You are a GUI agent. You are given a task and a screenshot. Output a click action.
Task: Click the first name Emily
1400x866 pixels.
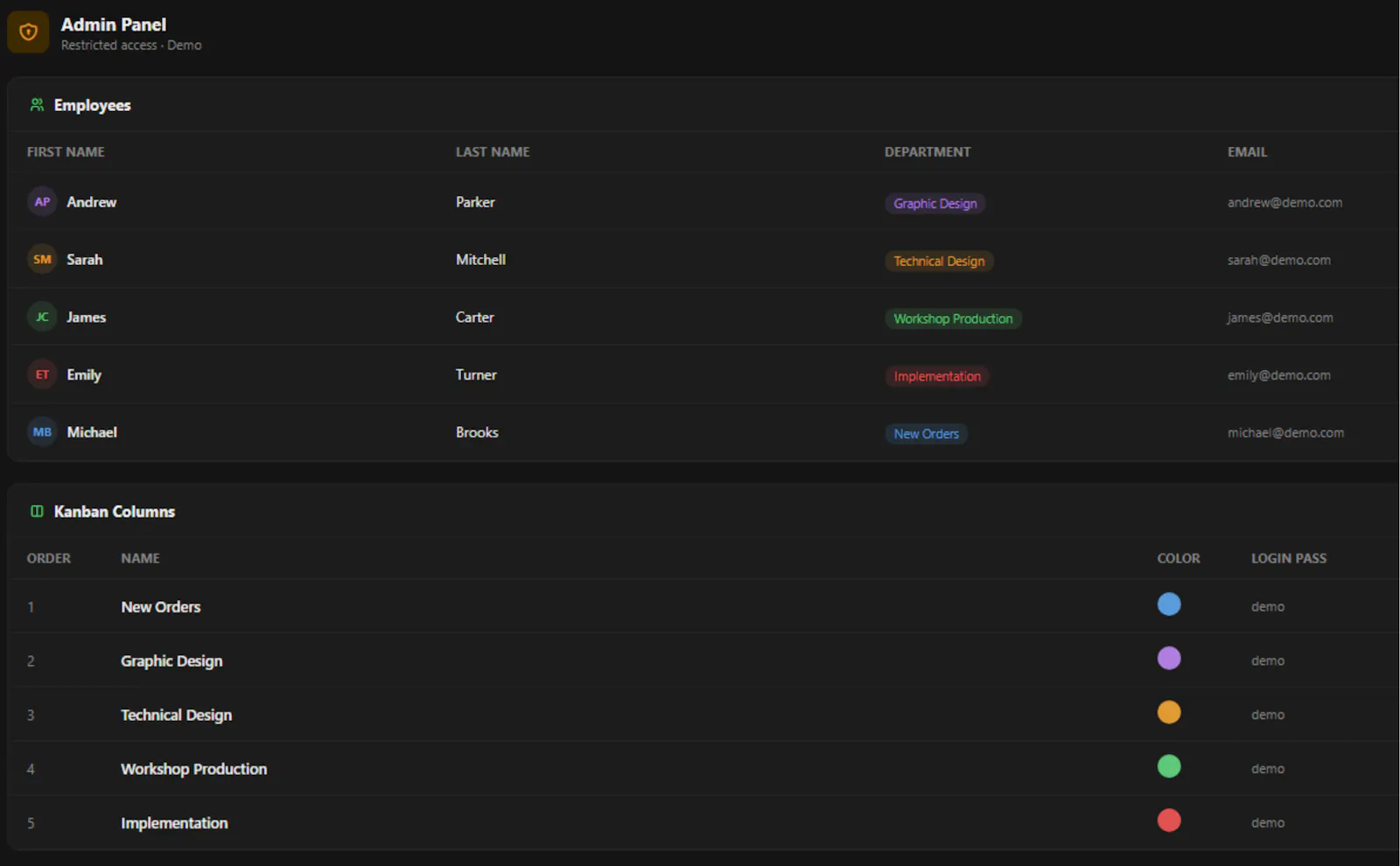[84, 375]
